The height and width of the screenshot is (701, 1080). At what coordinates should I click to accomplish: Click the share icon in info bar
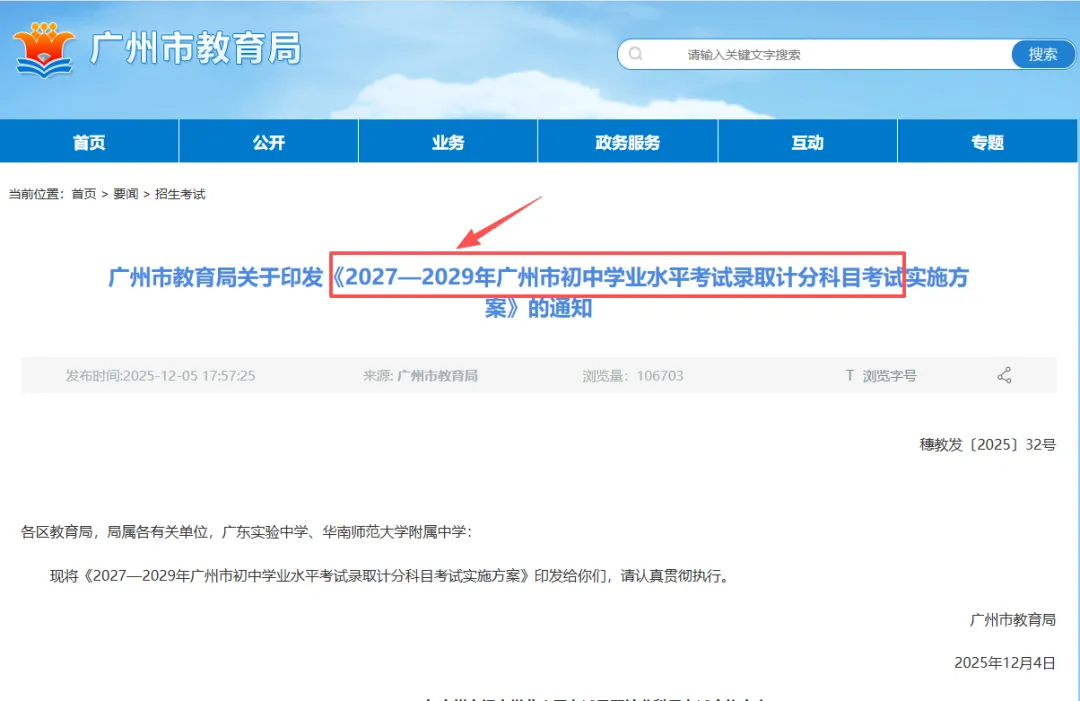[1004, 375]
